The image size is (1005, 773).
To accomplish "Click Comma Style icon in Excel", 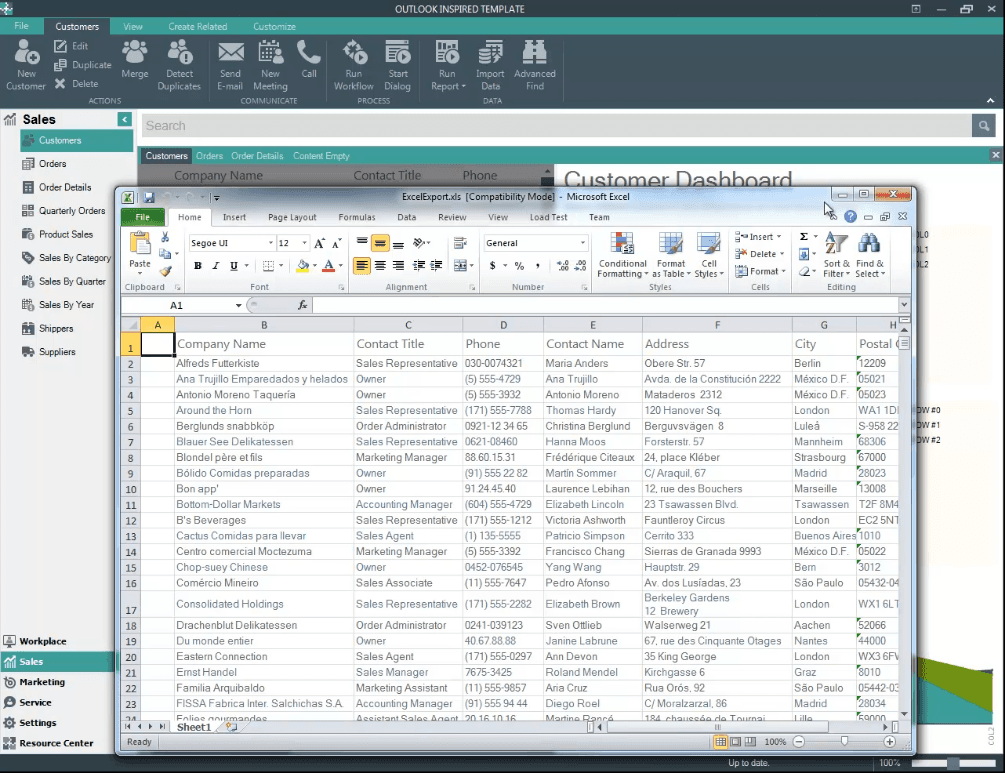I will coord(538,265).
